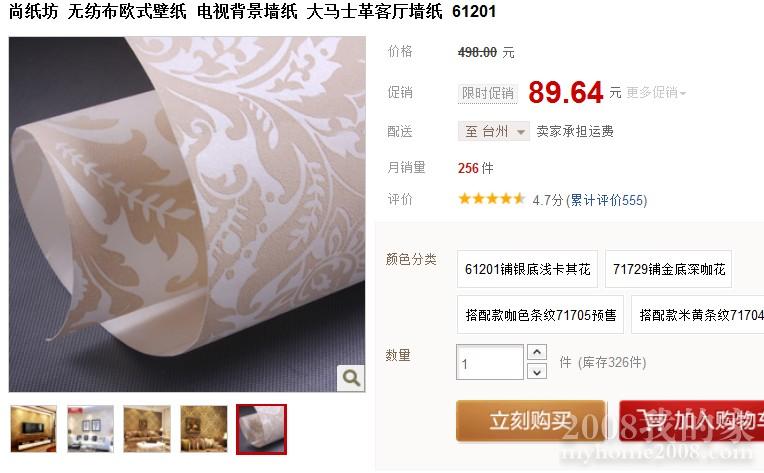Select first thumbnail with TV wall room

[x=34, y=429]
